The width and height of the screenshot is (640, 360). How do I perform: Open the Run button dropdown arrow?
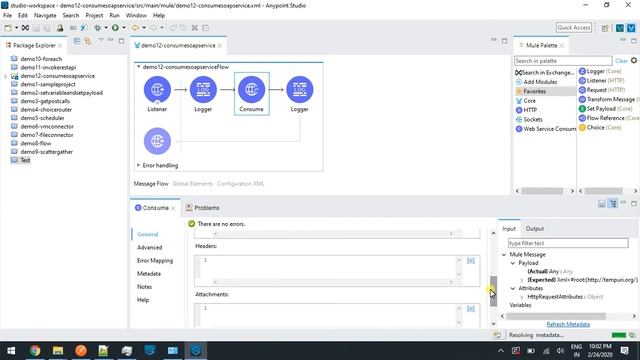click(124, 28)
